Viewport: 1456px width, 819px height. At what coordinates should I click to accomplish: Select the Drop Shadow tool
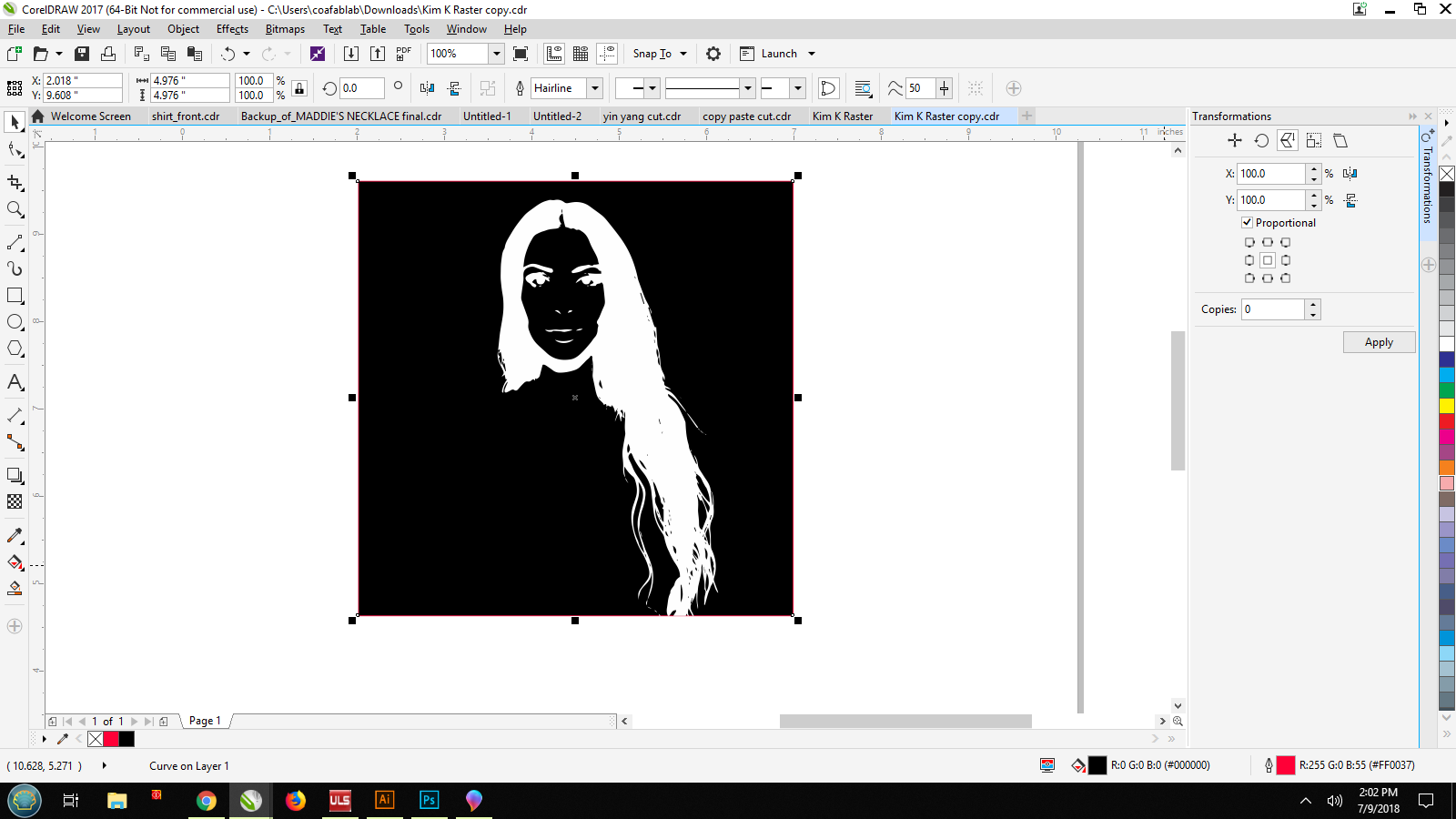coord(15,475)
